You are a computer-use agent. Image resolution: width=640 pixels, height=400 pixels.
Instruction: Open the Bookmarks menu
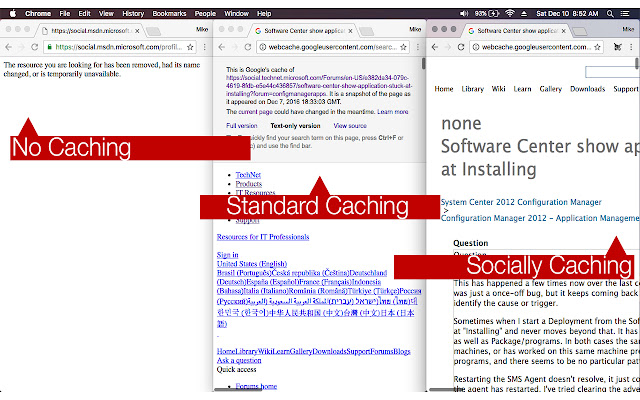[169, 13]
